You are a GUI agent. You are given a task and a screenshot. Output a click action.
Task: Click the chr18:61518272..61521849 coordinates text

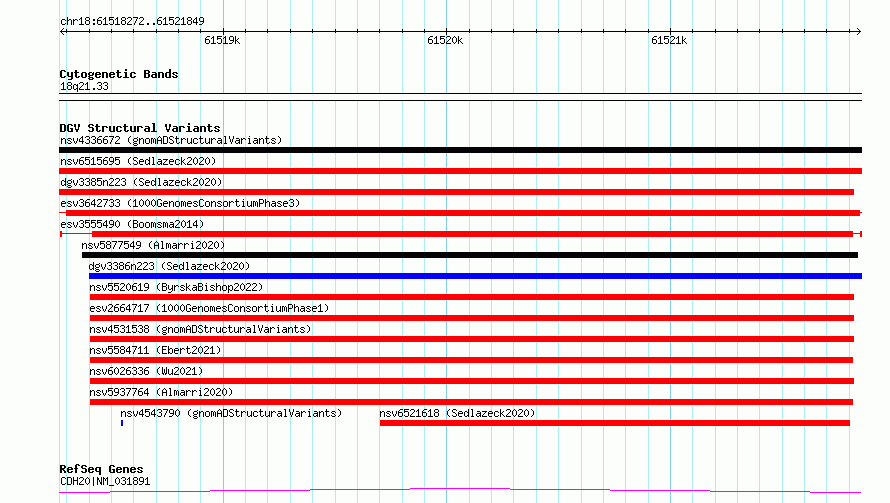(132, 22)
